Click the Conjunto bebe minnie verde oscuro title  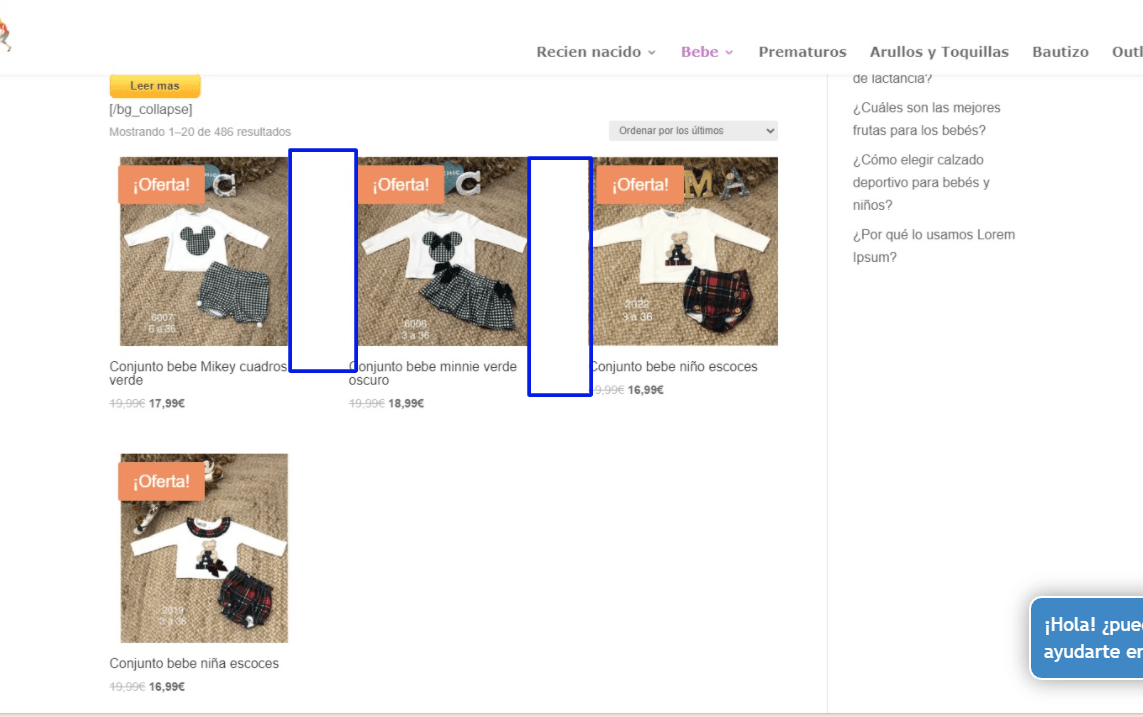coord(433,373)
